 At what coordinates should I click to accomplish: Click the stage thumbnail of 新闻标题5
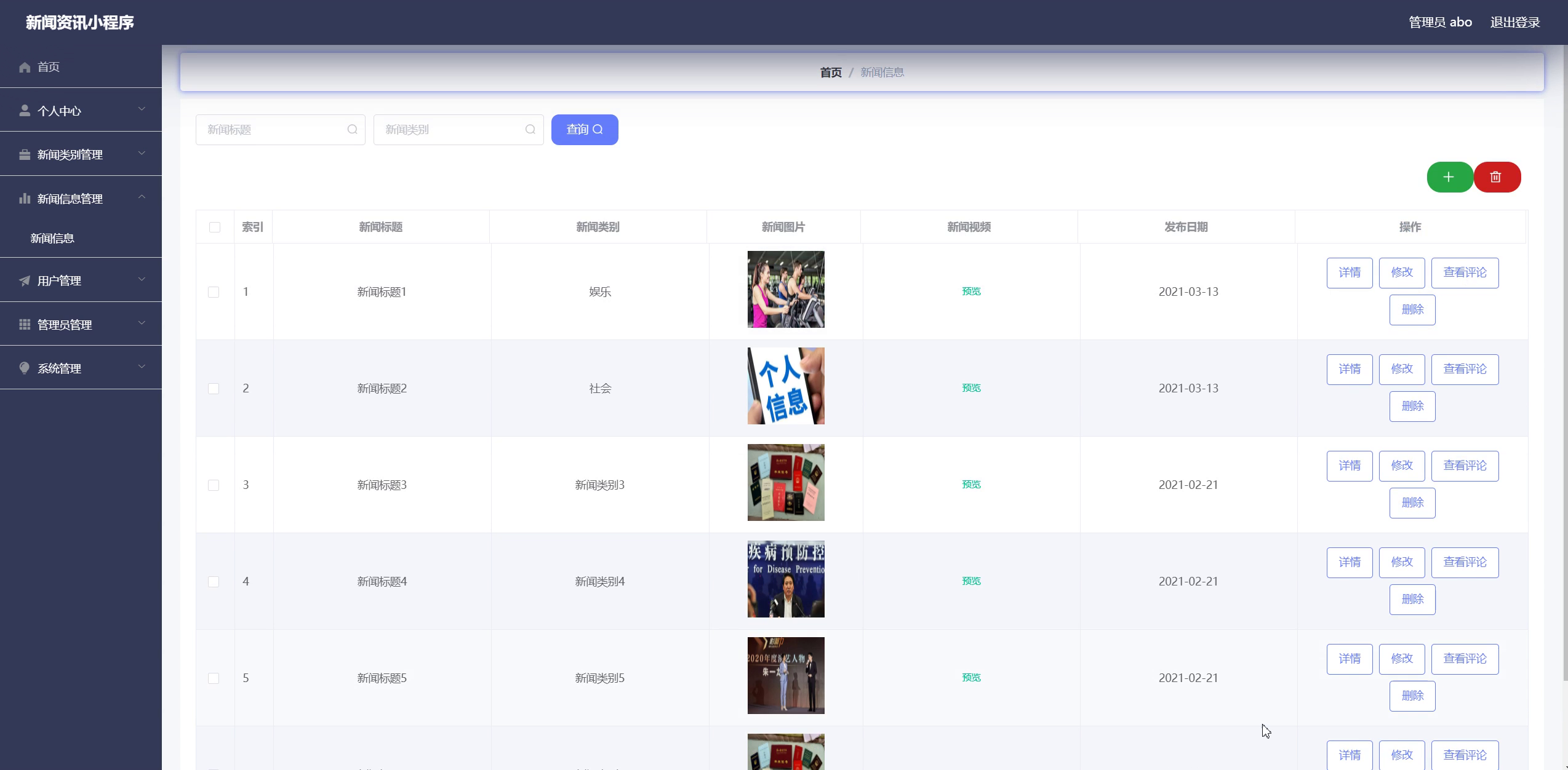(x=786, y=675)
